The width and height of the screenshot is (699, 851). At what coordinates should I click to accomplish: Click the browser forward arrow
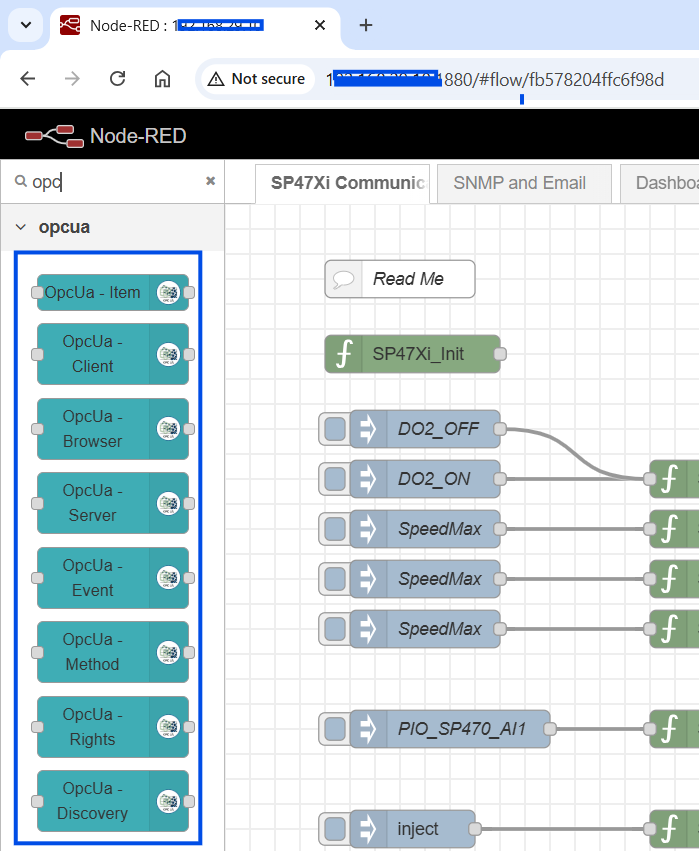pyautogui.click(x=72, y=79)
